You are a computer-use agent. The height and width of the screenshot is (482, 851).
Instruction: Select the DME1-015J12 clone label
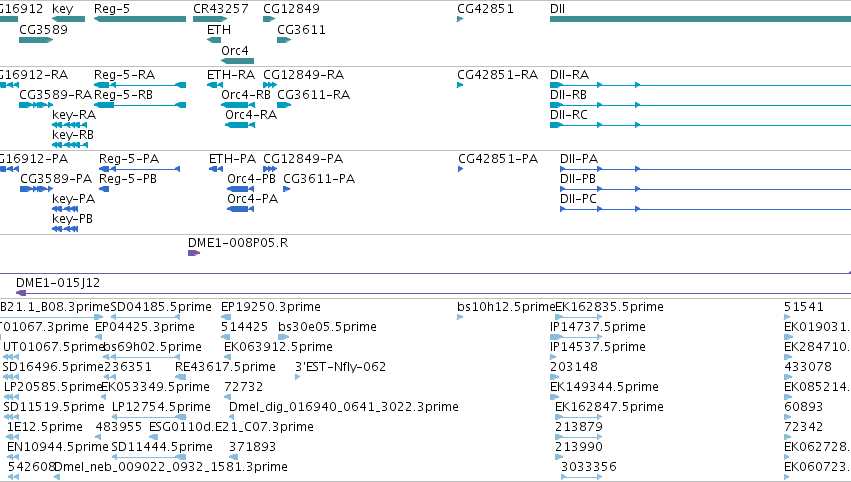click(x=58, y=283)
